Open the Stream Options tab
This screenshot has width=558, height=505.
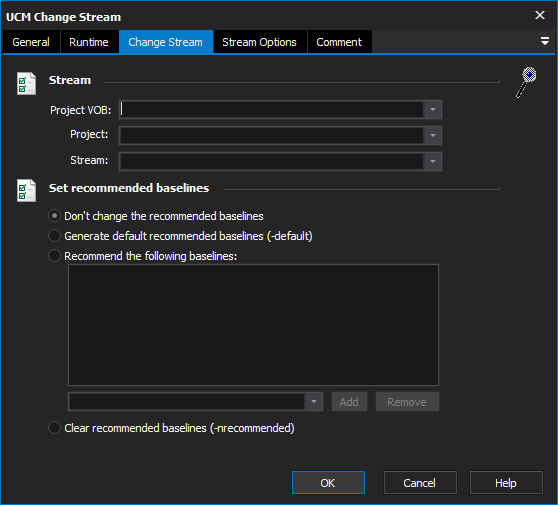(259, 42)
